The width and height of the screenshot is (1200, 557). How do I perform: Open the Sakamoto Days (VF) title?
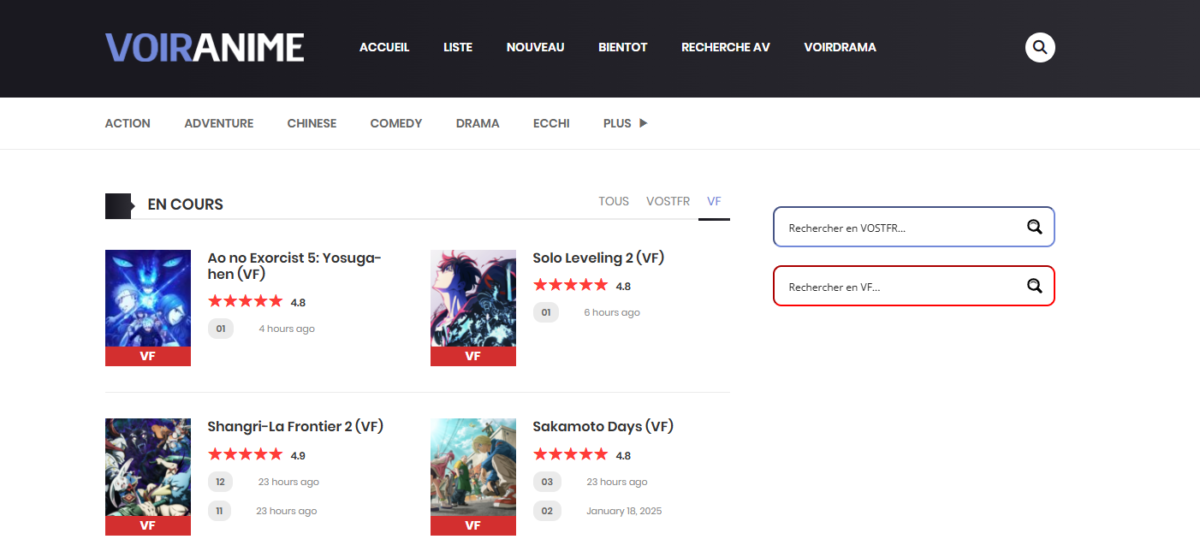[x=603, y=426]
